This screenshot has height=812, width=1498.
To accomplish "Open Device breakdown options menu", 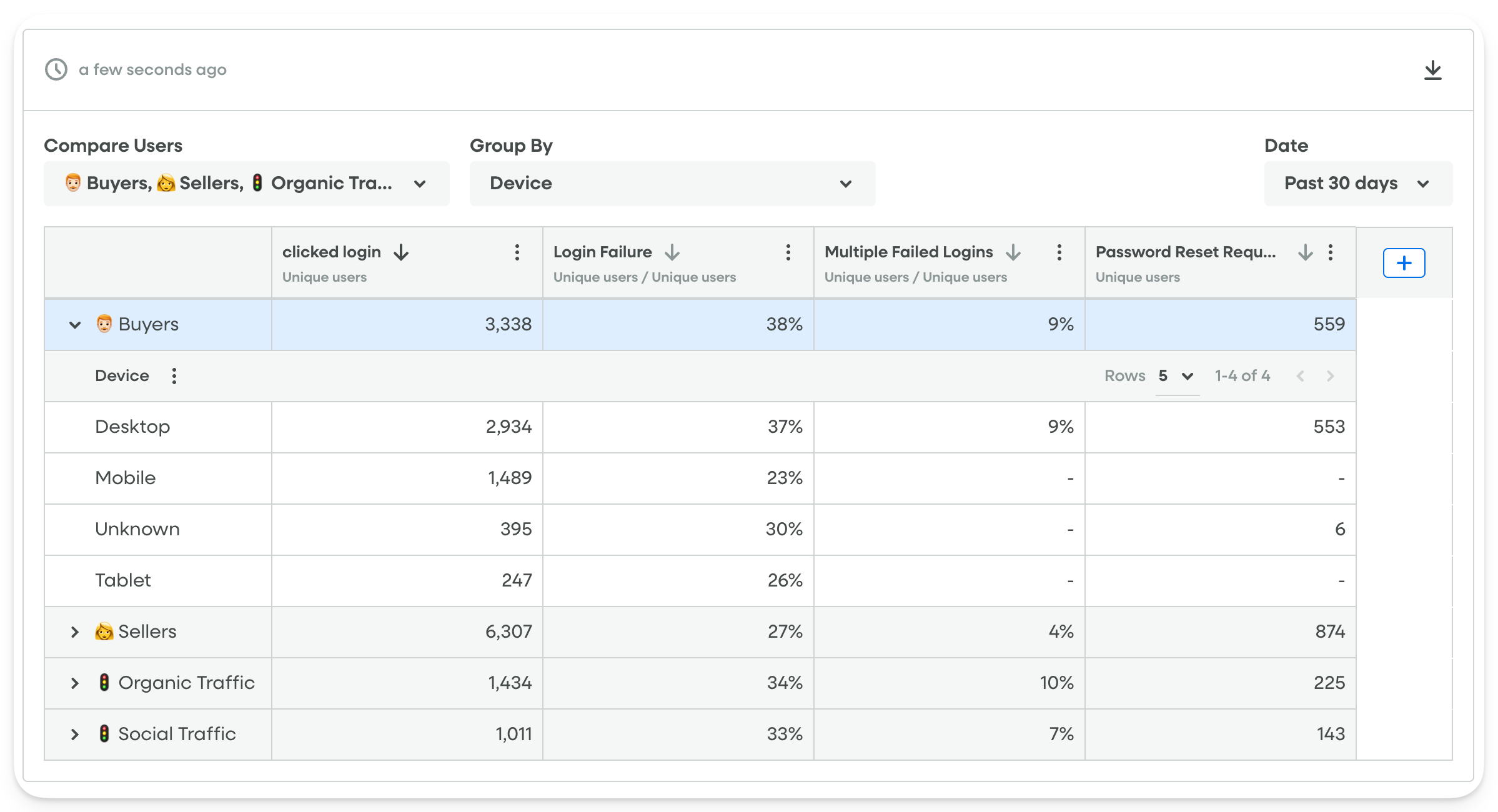I will [x=174, y=376].
